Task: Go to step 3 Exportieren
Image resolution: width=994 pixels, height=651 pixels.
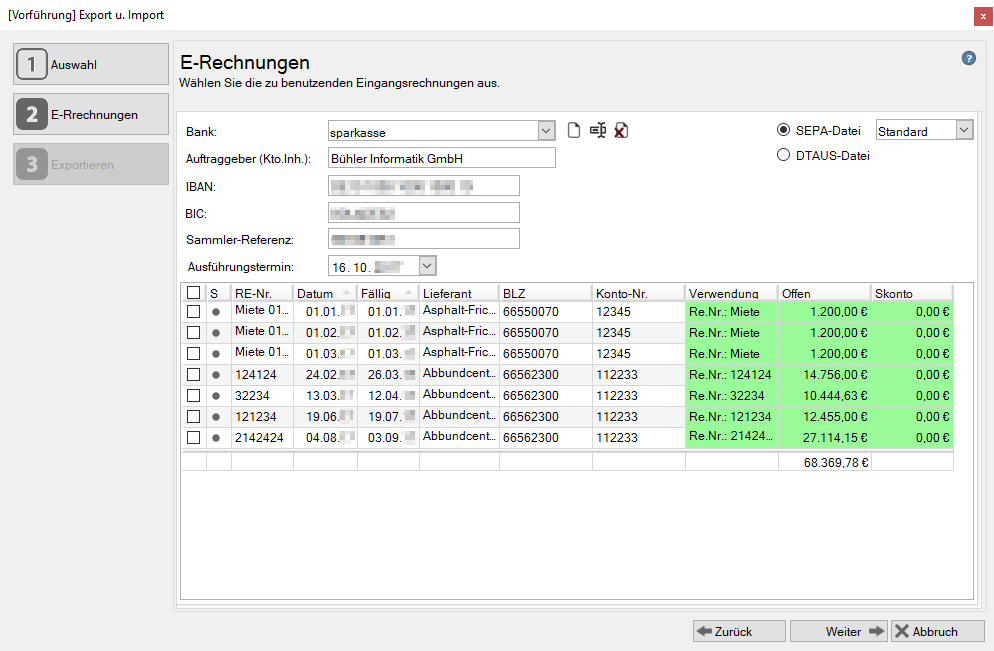Action: pyautogui.click(x=91, y=164)
